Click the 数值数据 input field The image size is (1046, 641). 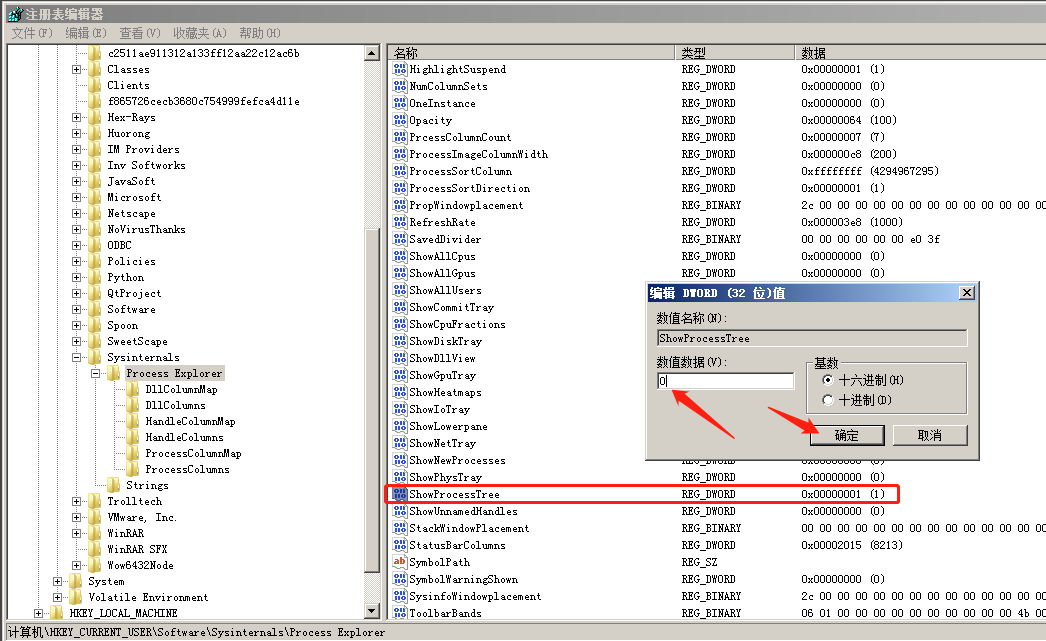click(725, 381)
